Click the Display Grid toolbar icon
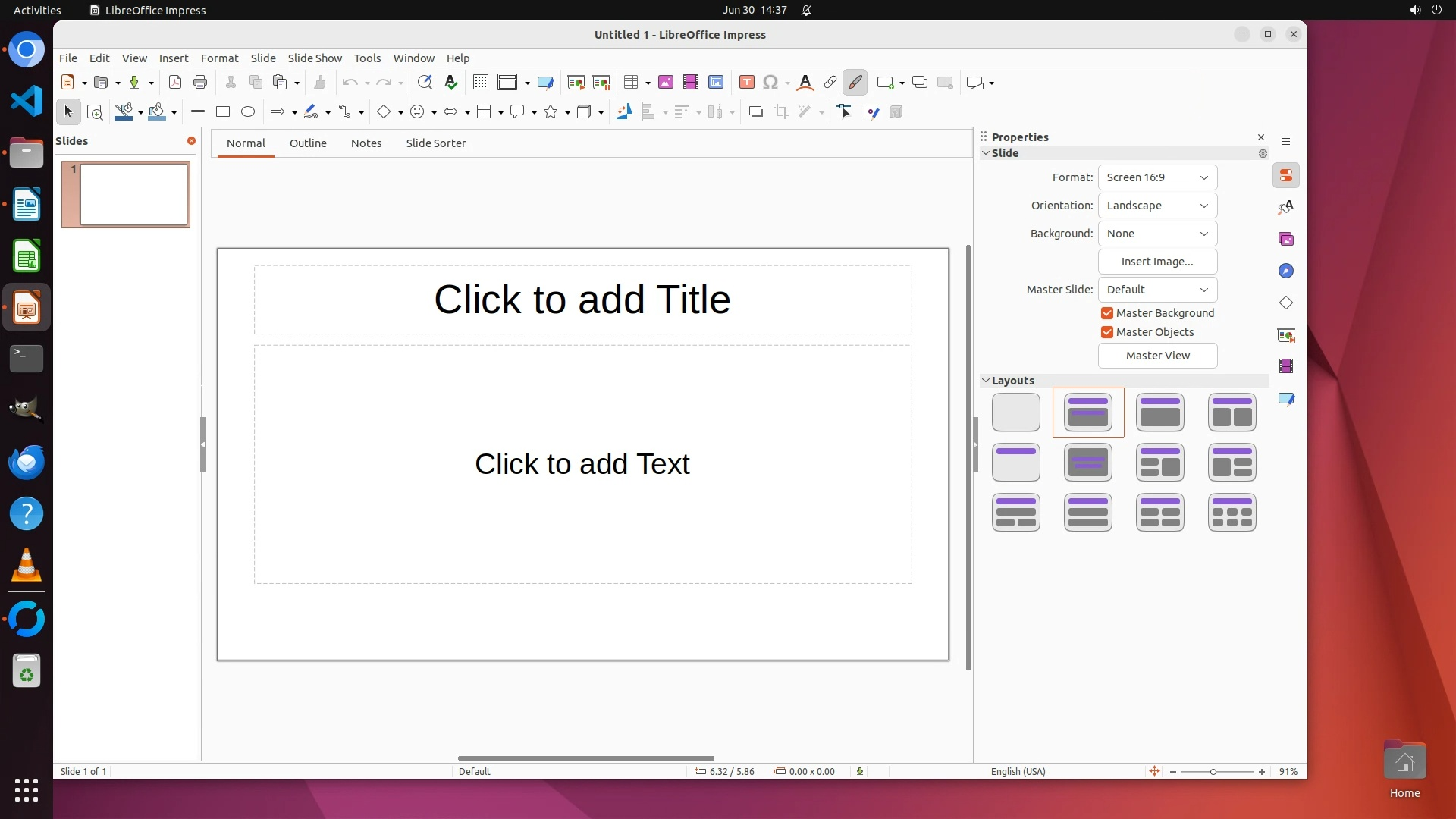The width and height of the screenshot is (1456, 819). tap(480, 83)
